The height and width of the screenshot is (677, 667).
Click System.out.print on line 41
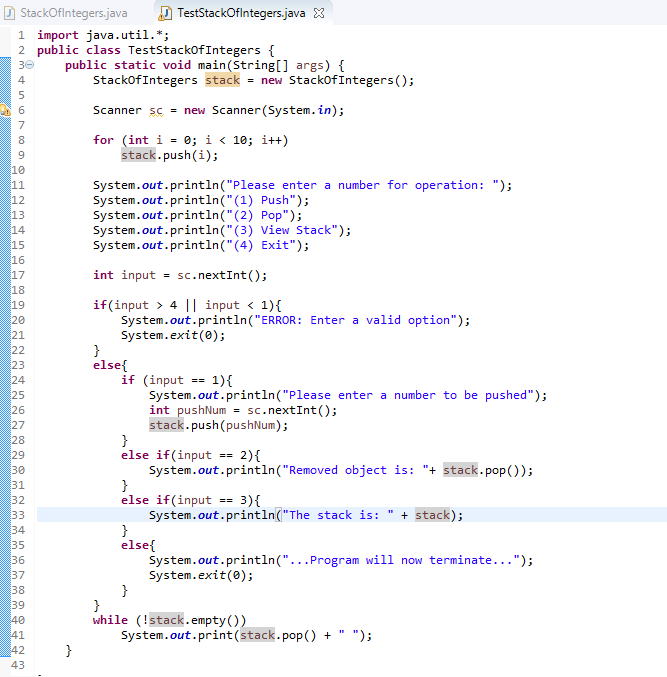point(177,635)
